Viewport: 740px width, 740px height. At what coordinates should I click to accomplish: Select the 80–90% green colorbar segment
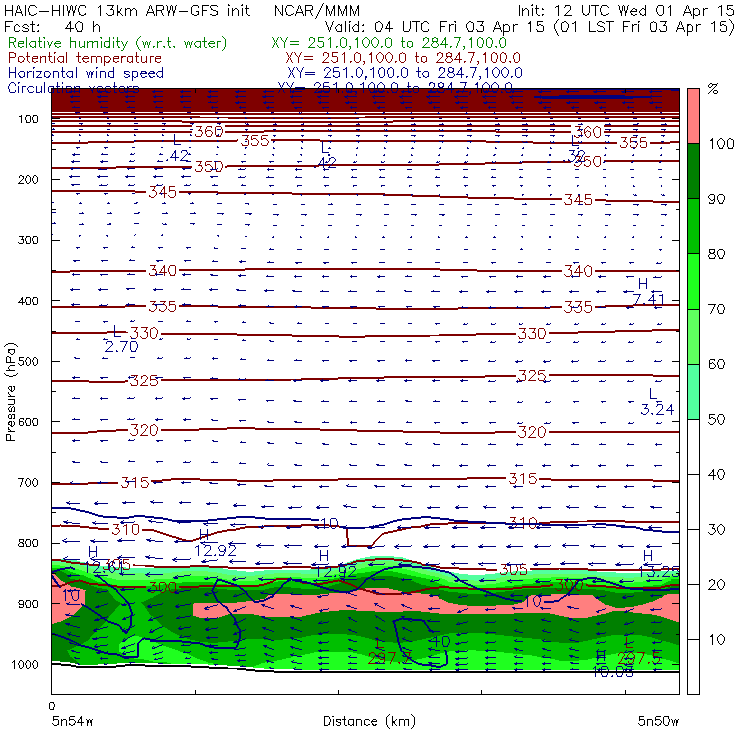(x=693, y=226)
